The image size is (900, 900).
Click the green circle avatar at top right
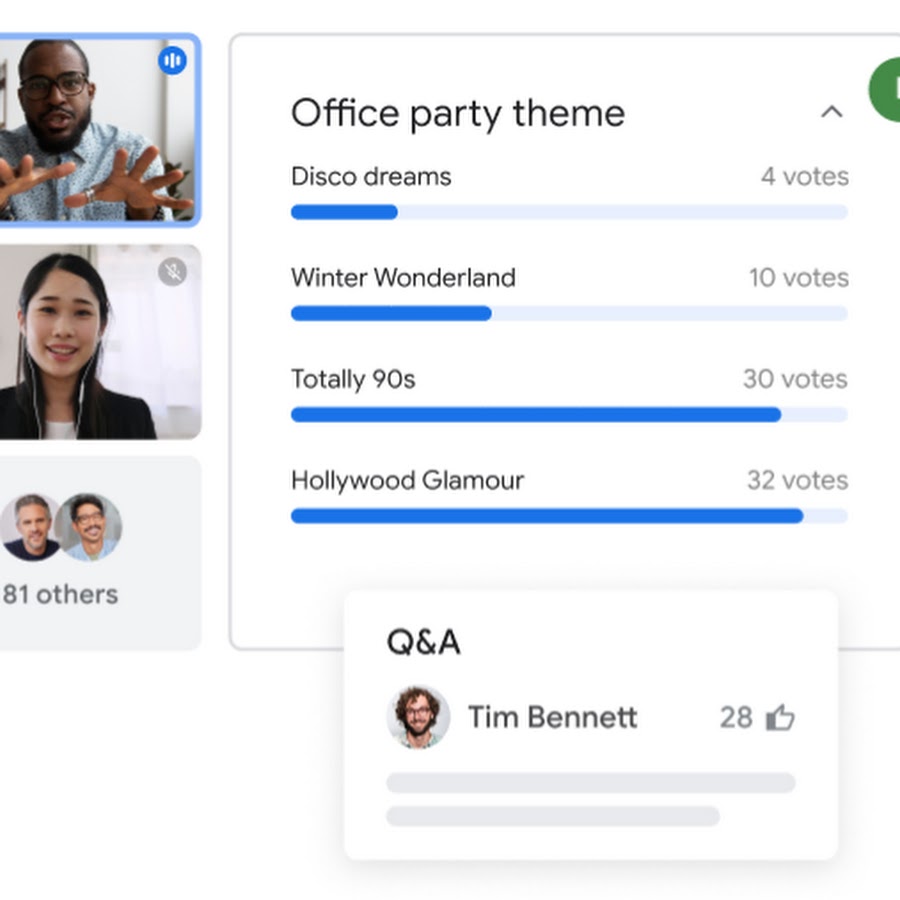point(884,90)
